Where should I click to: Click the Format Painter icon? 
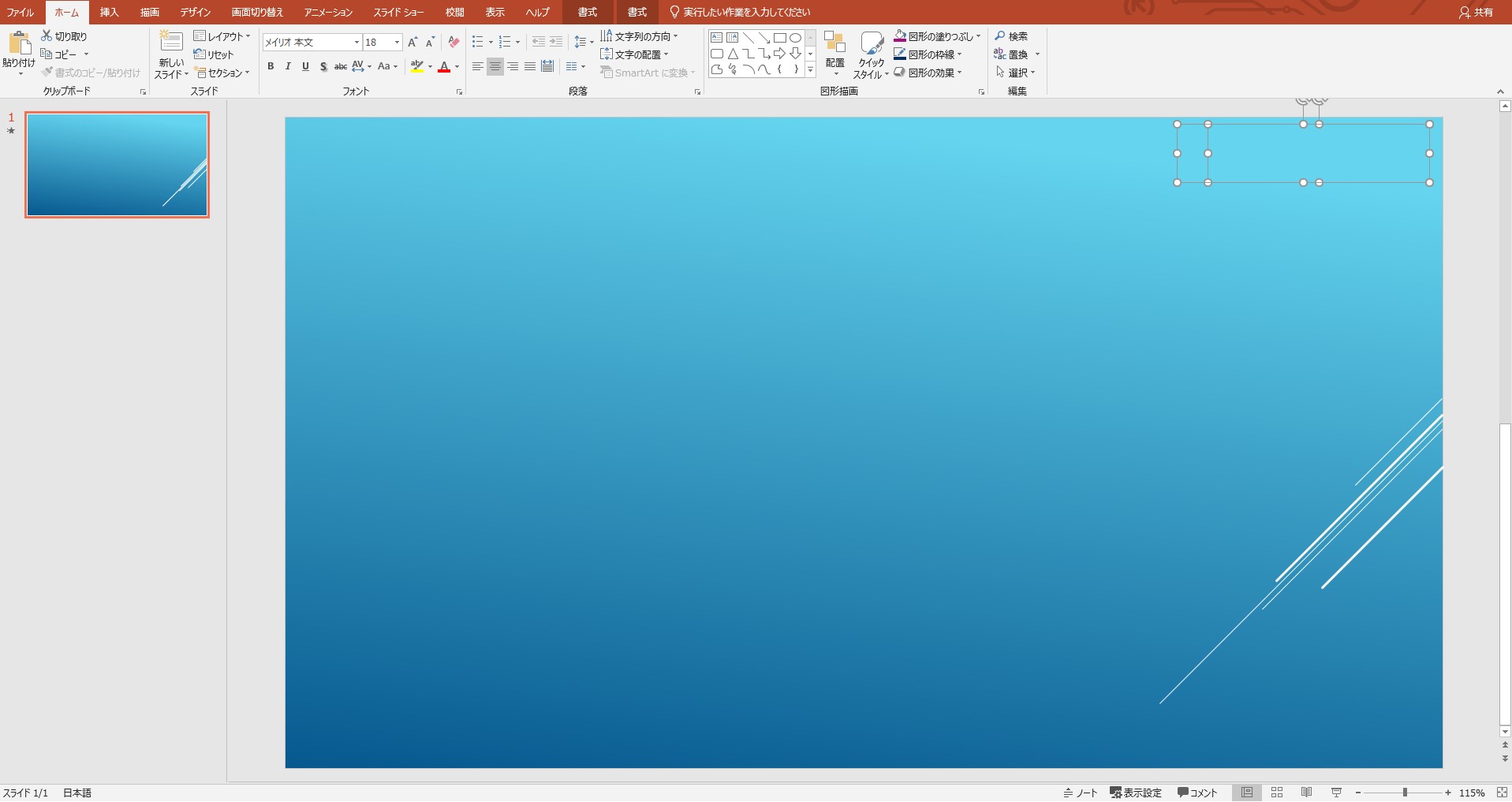coord(47,72)
